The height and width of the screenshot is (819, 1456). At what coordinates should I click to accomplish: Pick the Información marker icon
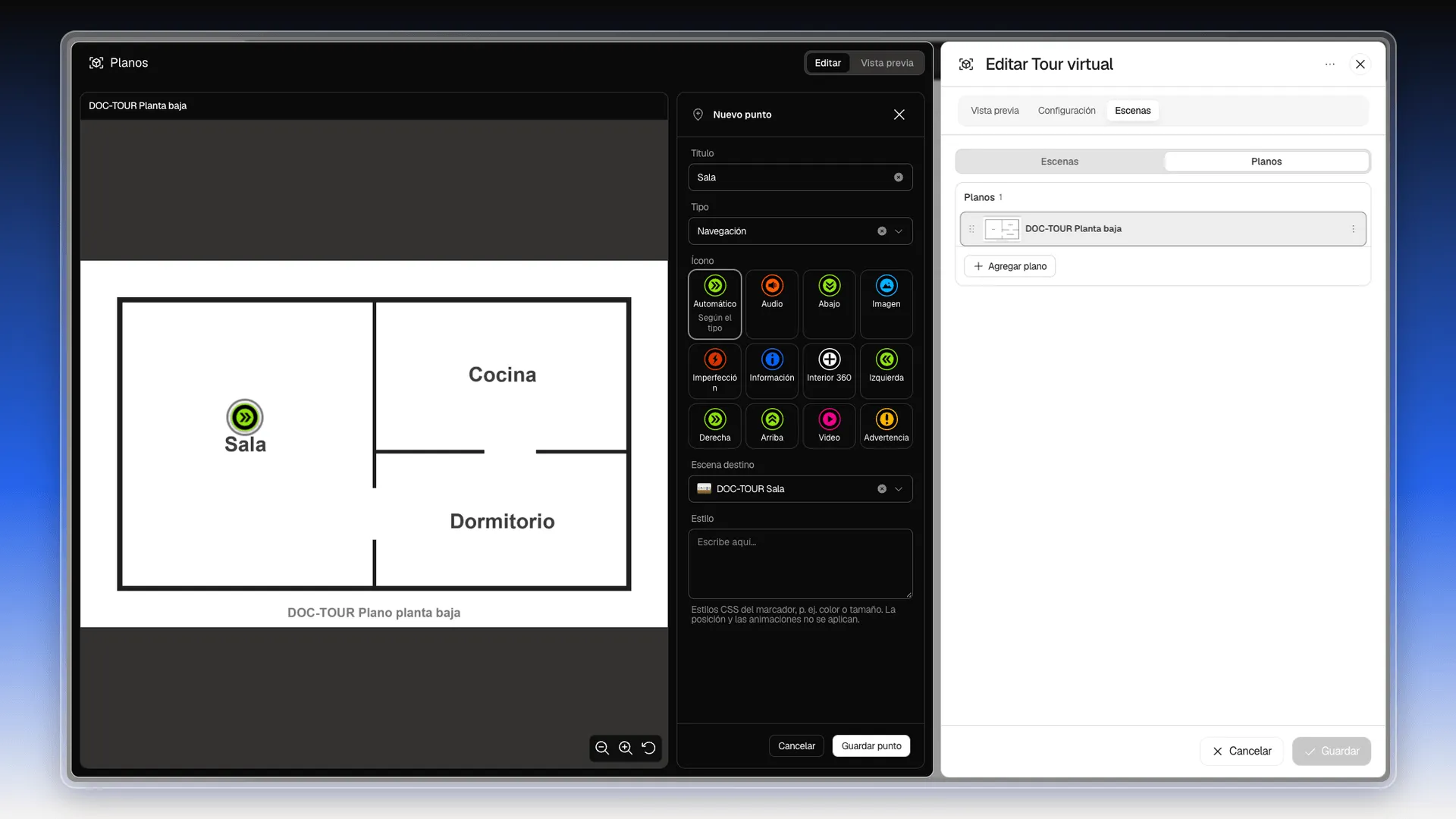coord(772,371)
